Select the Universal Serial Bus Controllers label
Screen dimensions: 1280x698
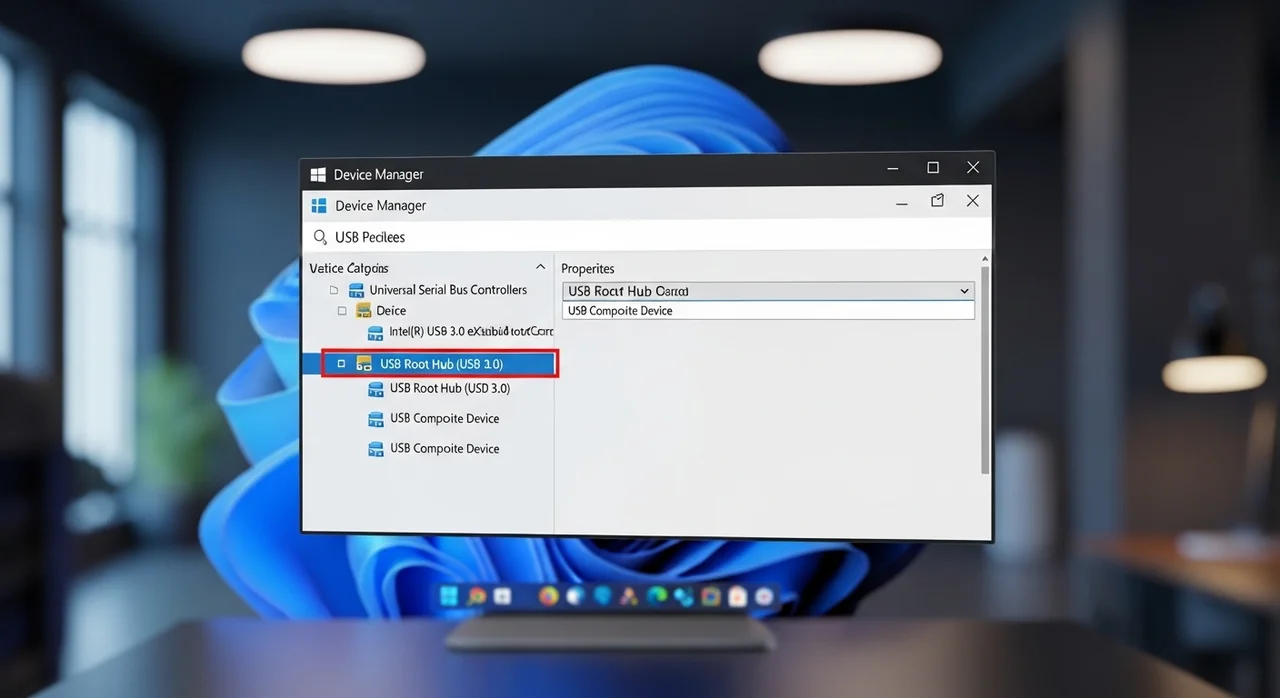[448, 290]
